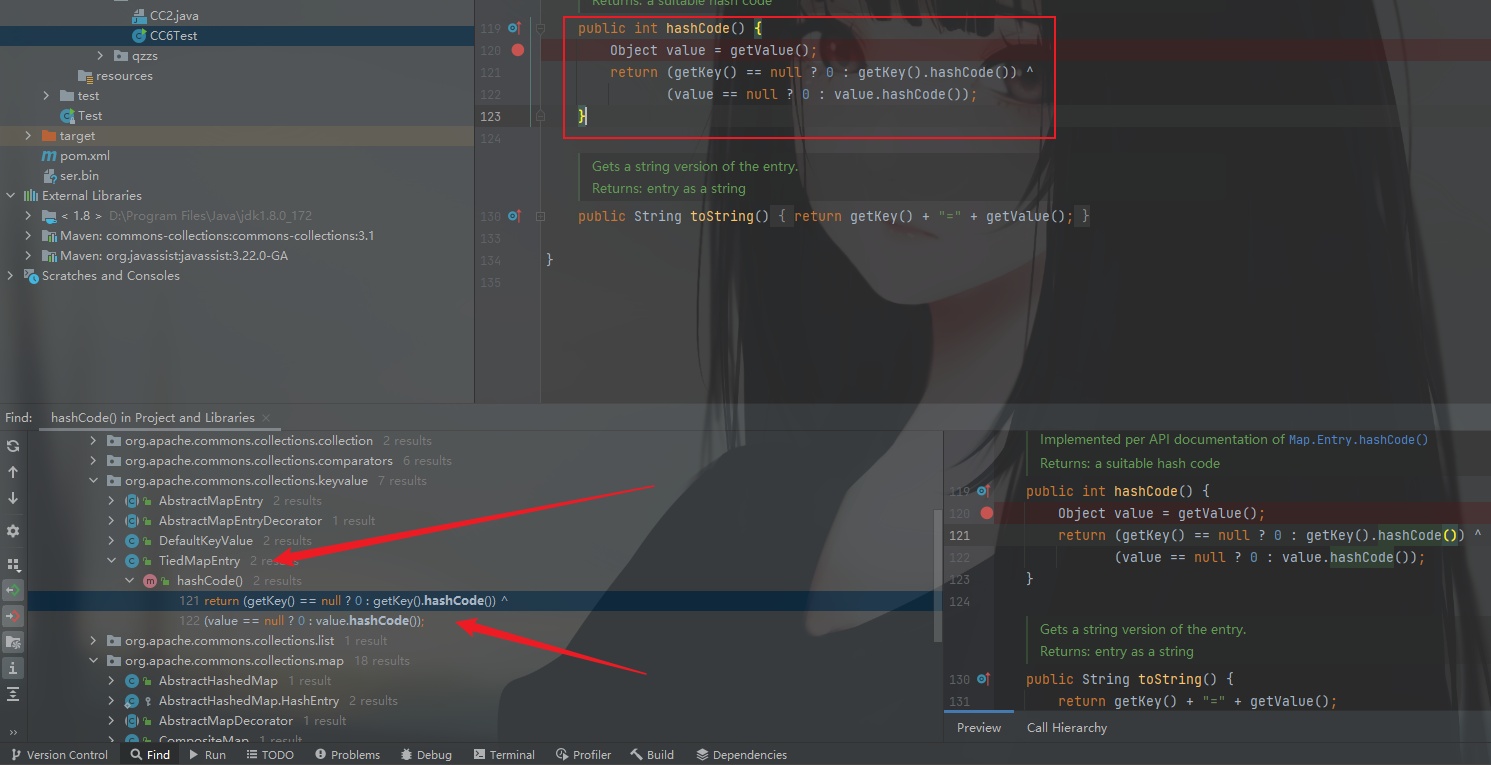Expand Maven commons-collections 3.1 library
Screen dimensions: 1491x765
pos(28,236)
